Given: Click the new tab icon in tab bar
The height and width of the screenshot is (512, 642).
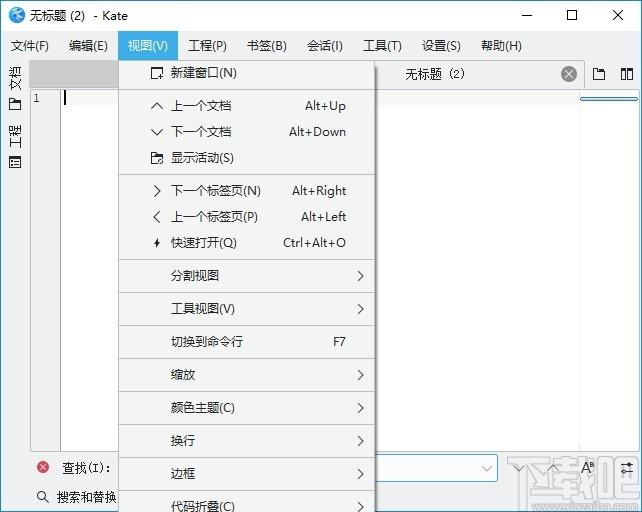Looking at the screenshot, I should [x=599, y=74].
